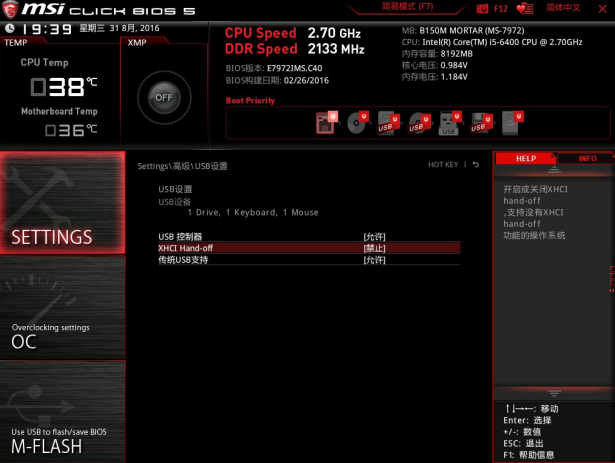Change the XHCI Hand-off value [禁止]
Screen dimensions: 615x463
click(x=374, y=248)
